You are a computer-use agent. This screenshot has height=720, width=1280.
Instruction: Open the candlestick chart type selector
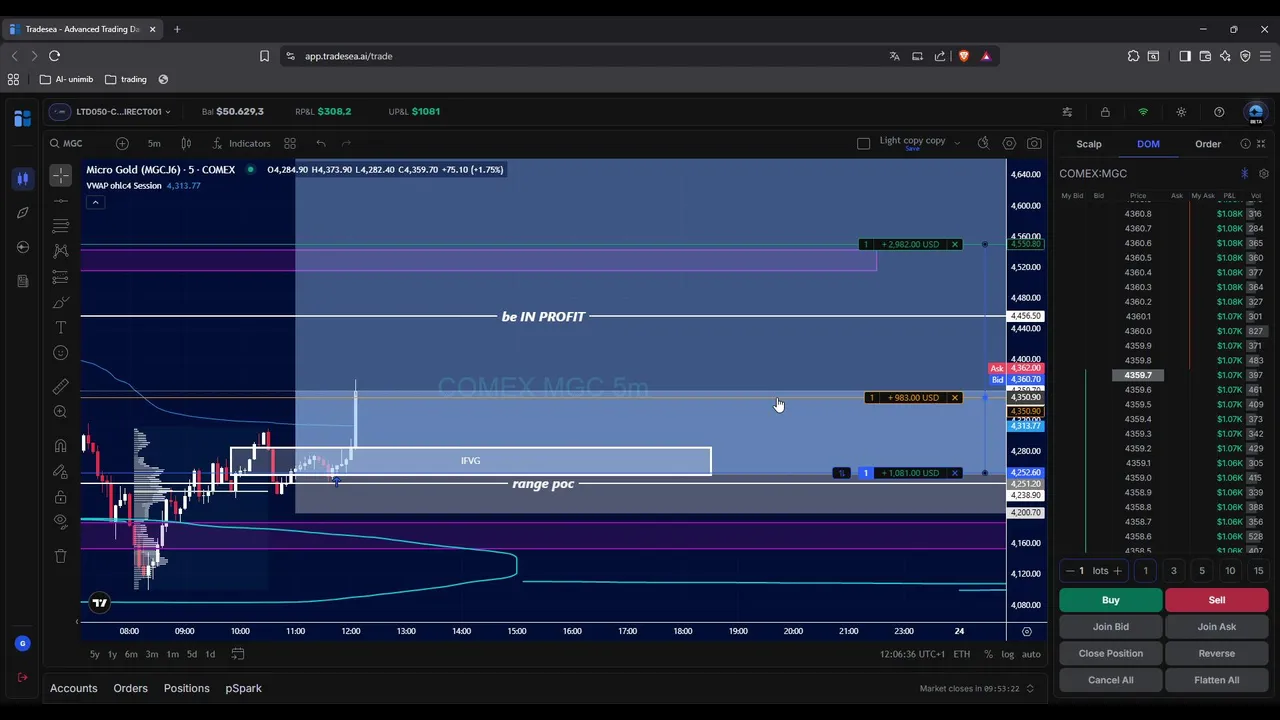[x=186, y=143]
